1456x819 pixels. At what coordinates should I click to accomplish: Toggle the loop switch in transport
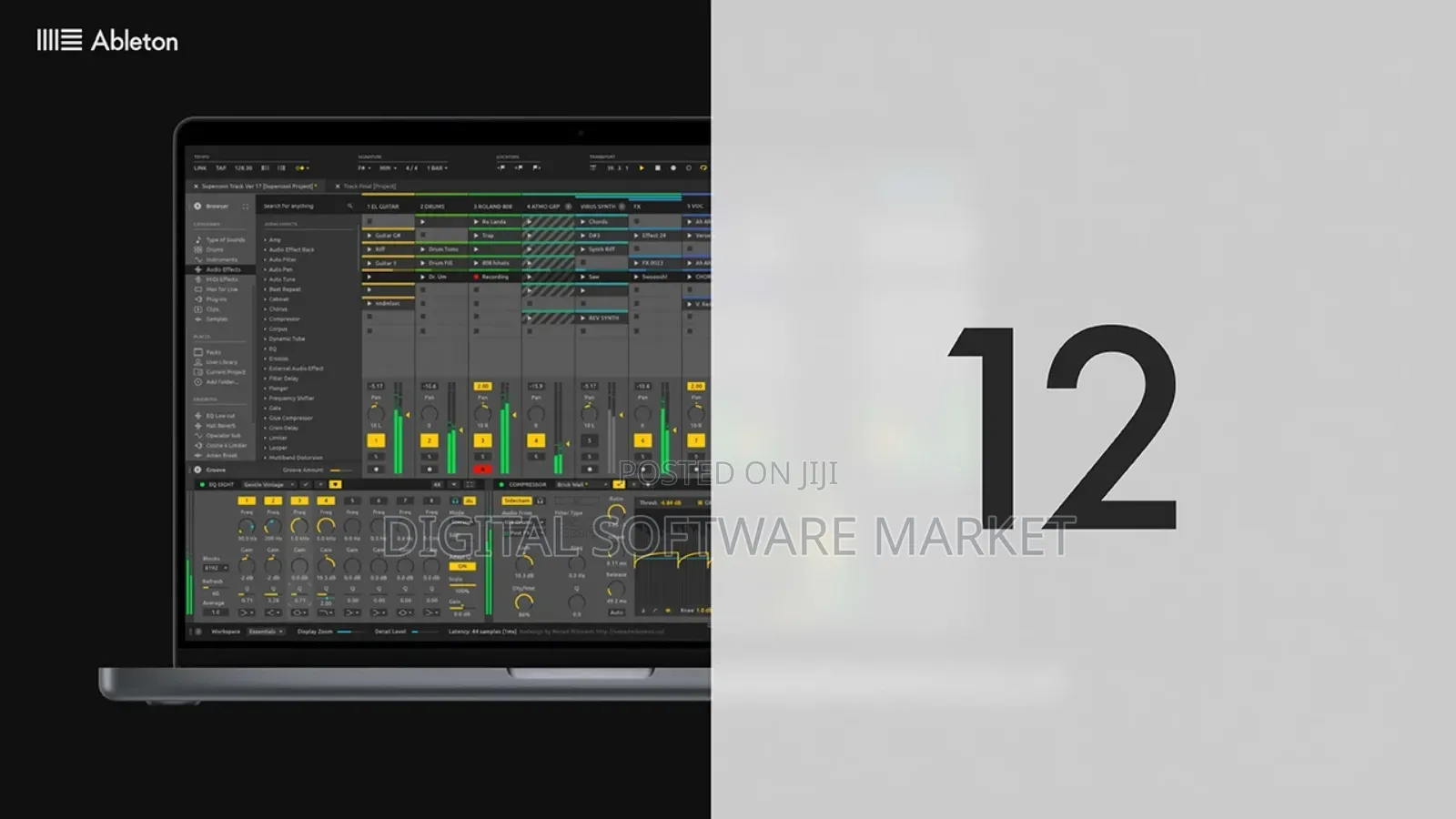(x=703, y=168)
